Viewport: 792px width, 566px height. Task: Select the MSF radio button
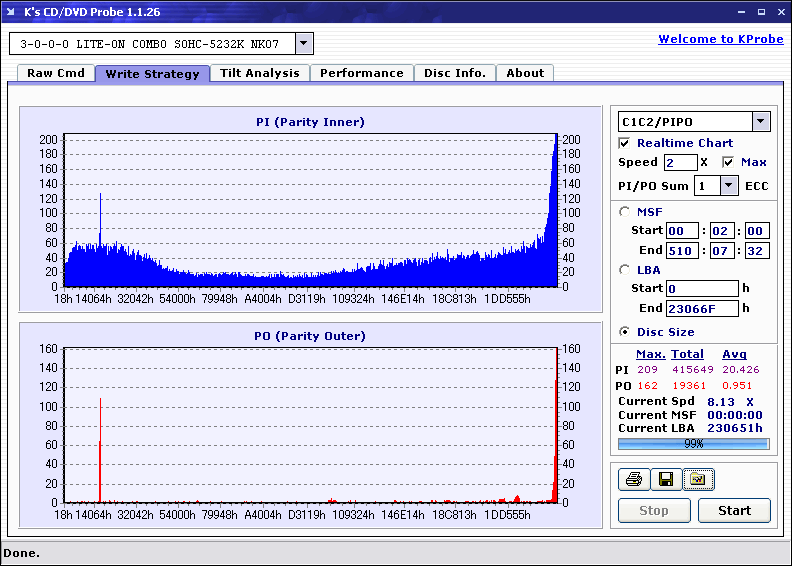(x=625, y=212)
